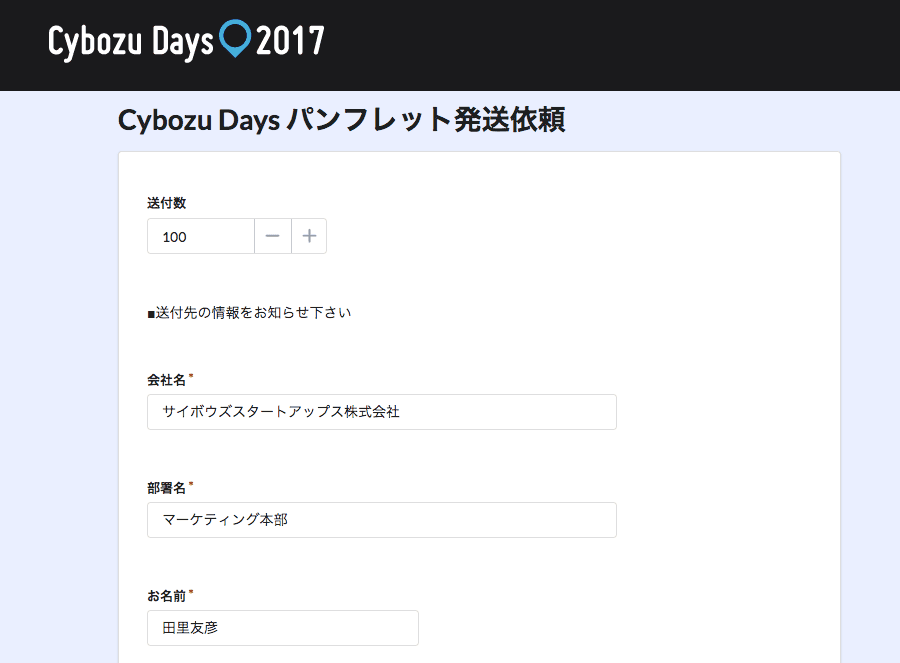Click the 2017 text in header logo
The width and height of the screenshot is (900, 663).
pyautogui.click(x=290, y=41)
